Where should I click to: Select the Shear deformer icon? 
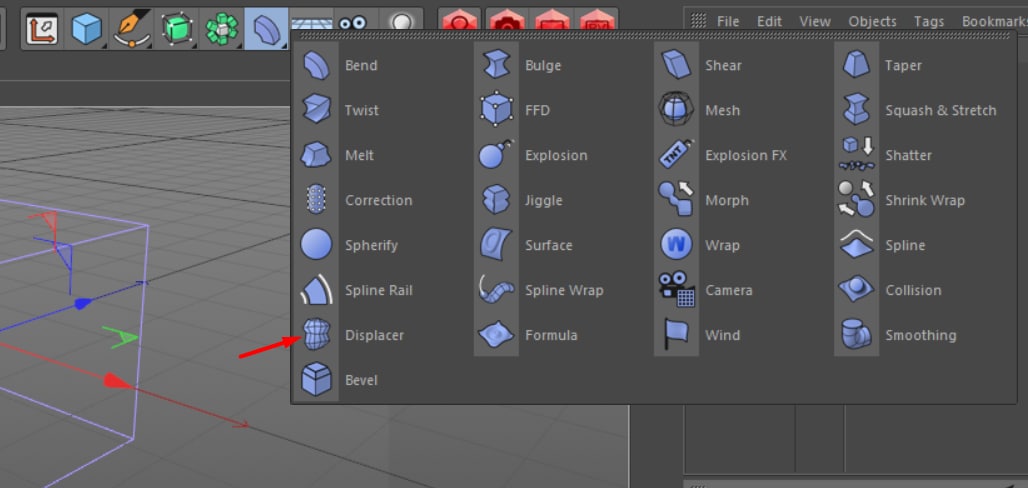[677, 65]
